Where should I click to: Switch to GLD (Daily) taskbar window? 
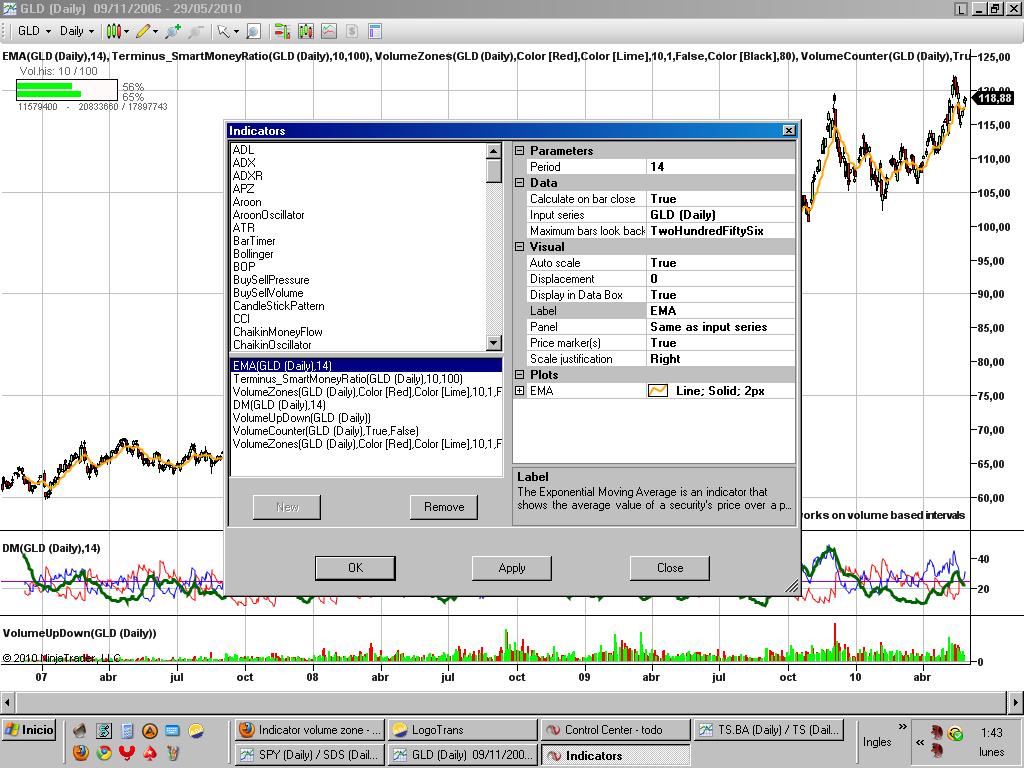(462, 754)
